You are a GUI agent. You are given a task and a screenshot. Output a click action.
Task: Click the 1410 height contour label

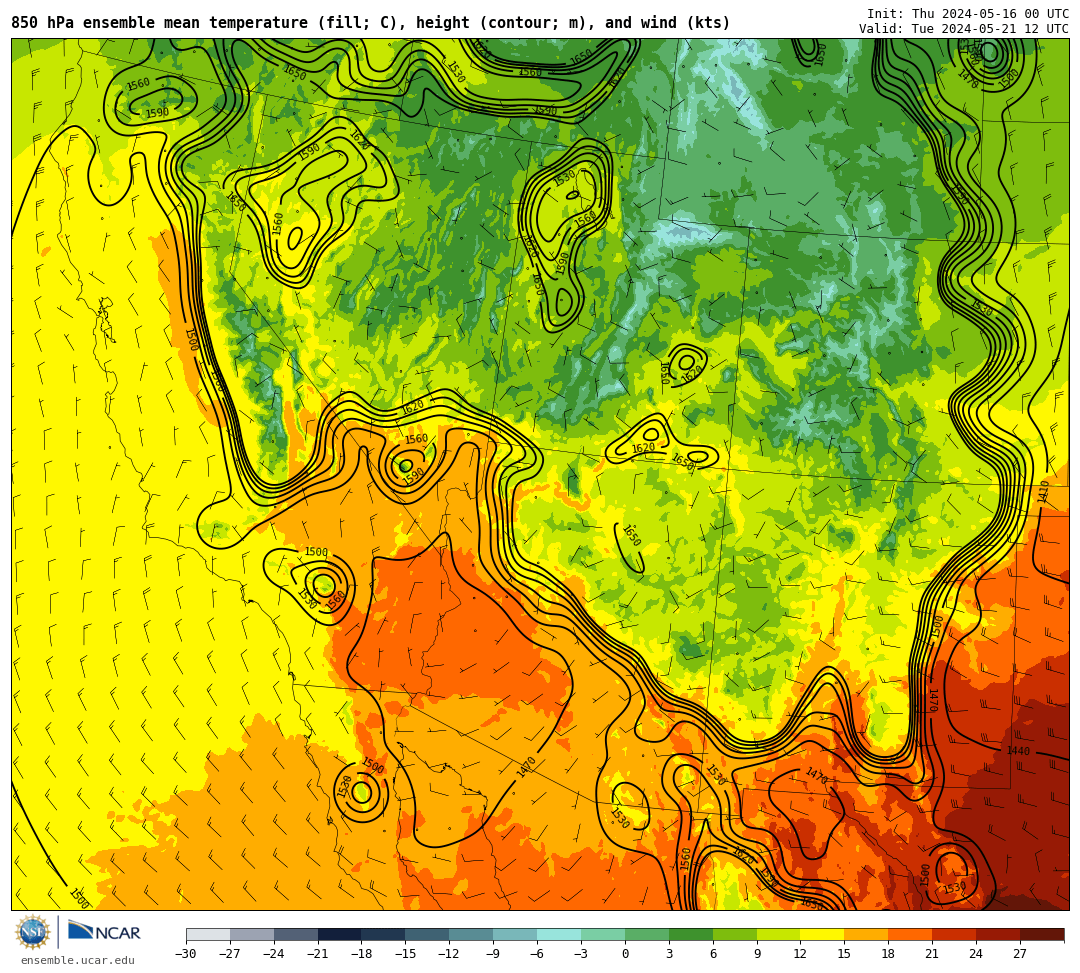(x=1043, y=491)
